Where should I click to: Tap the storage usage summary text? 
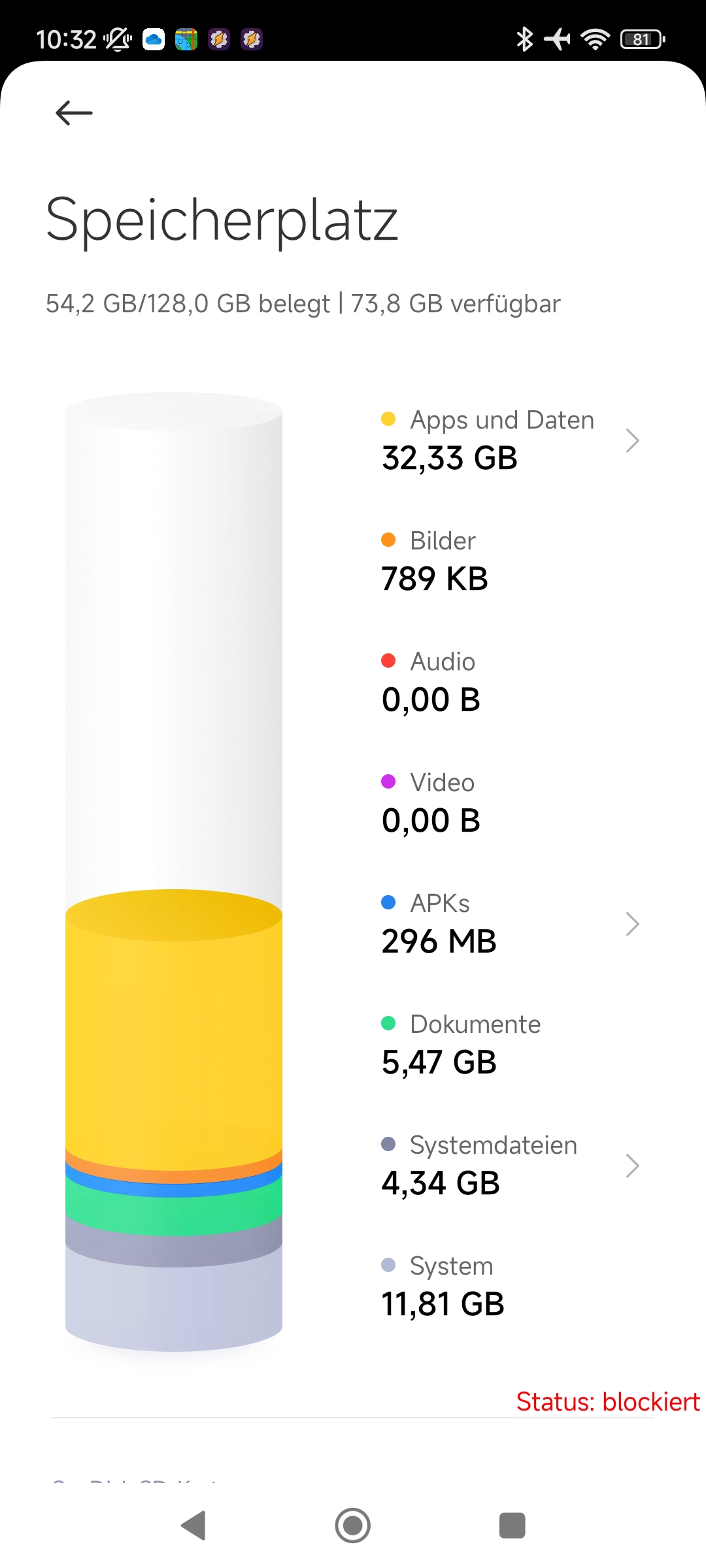pyautogui.click(x=303, y=304)
